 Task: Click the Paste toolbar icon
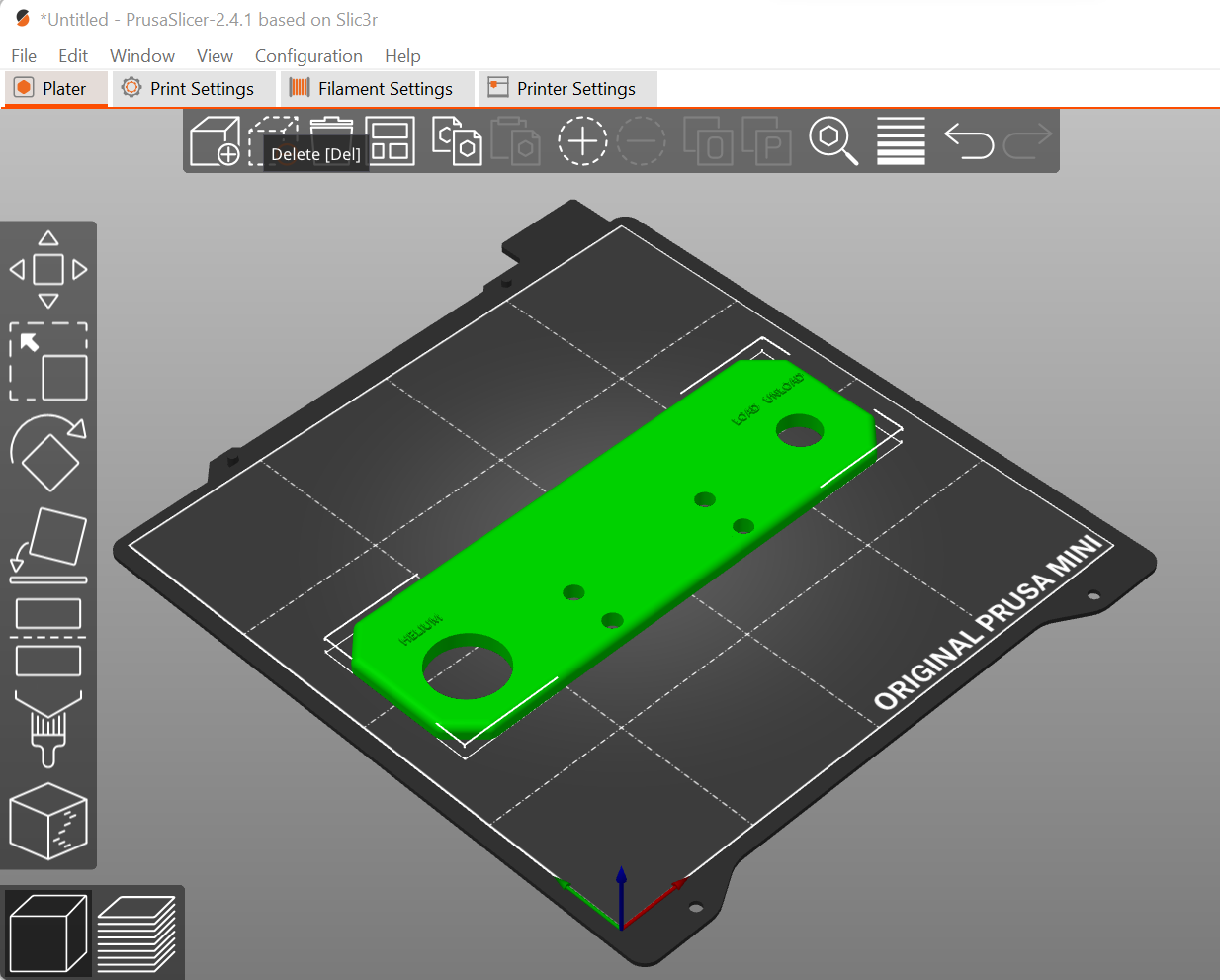pos(515,140)
